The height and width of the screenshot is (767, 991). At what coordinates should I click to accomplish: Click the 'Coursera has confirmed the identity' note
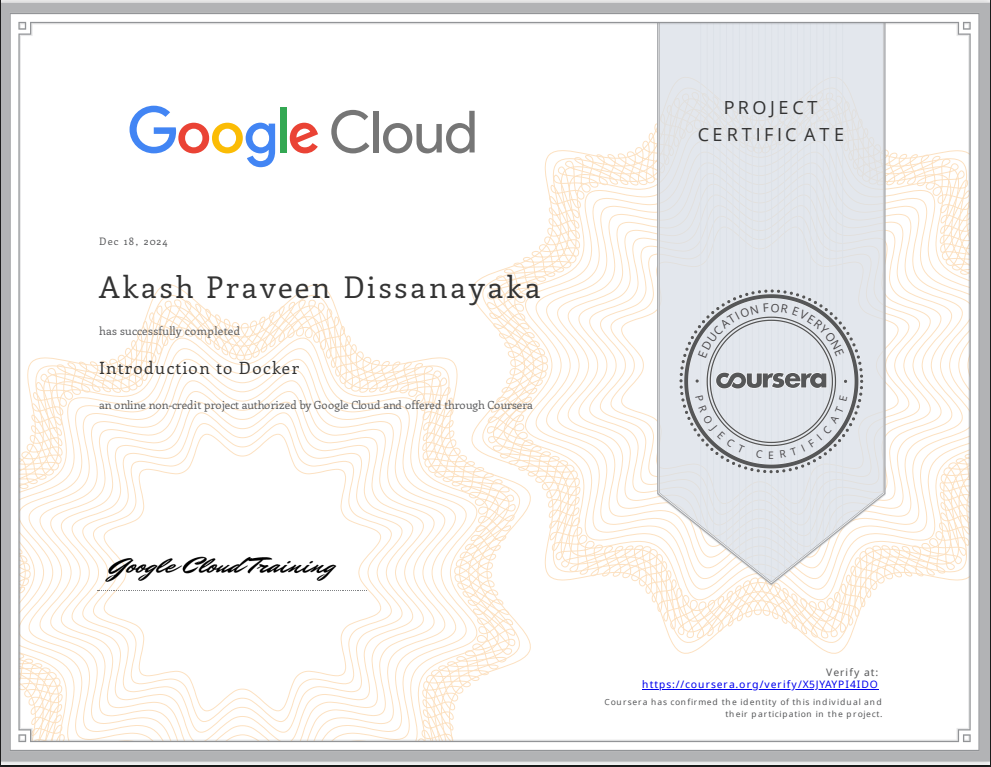[x=743, y=708]
